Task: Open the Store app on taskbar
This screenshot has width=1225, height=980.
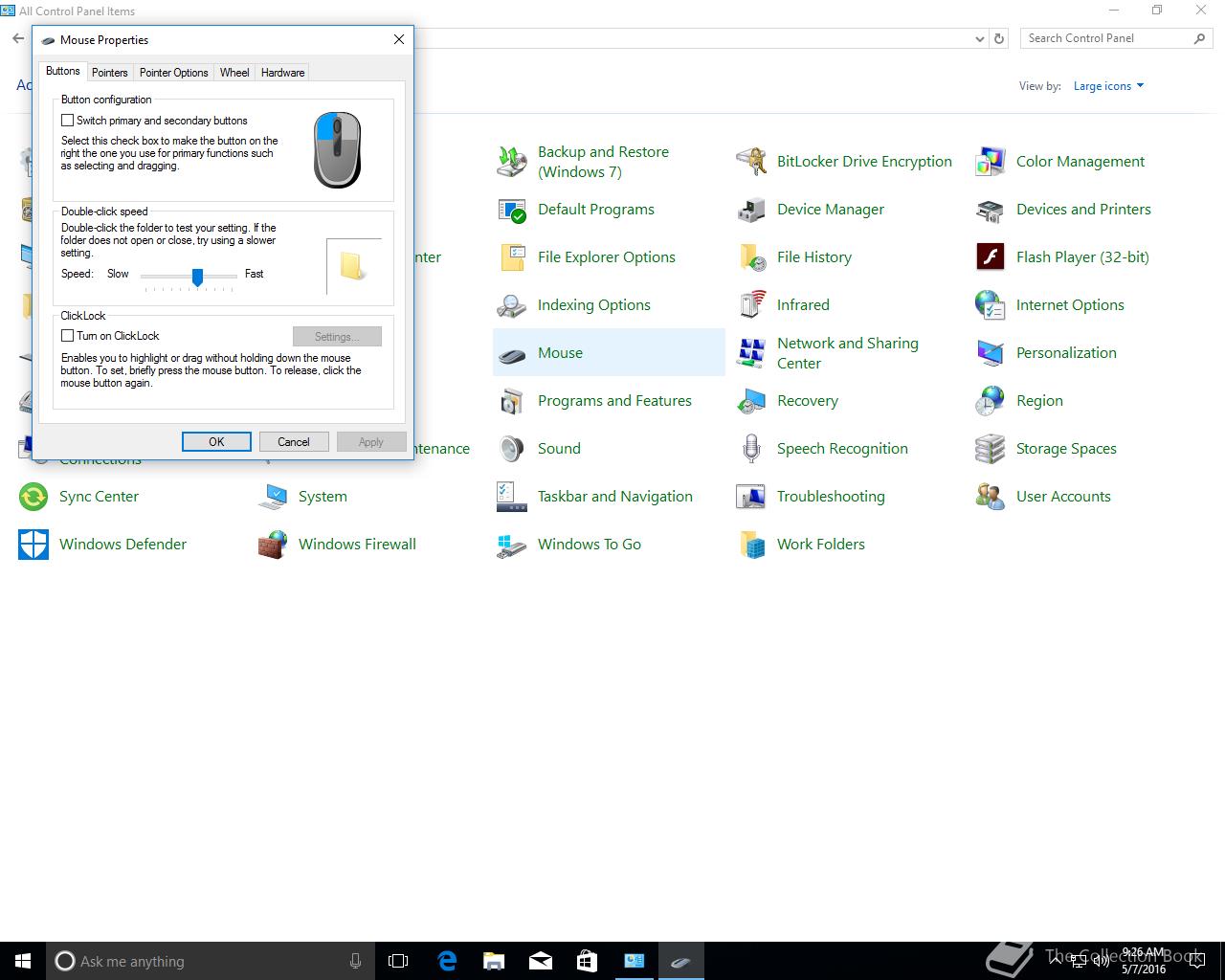Action: pos(587,961)
